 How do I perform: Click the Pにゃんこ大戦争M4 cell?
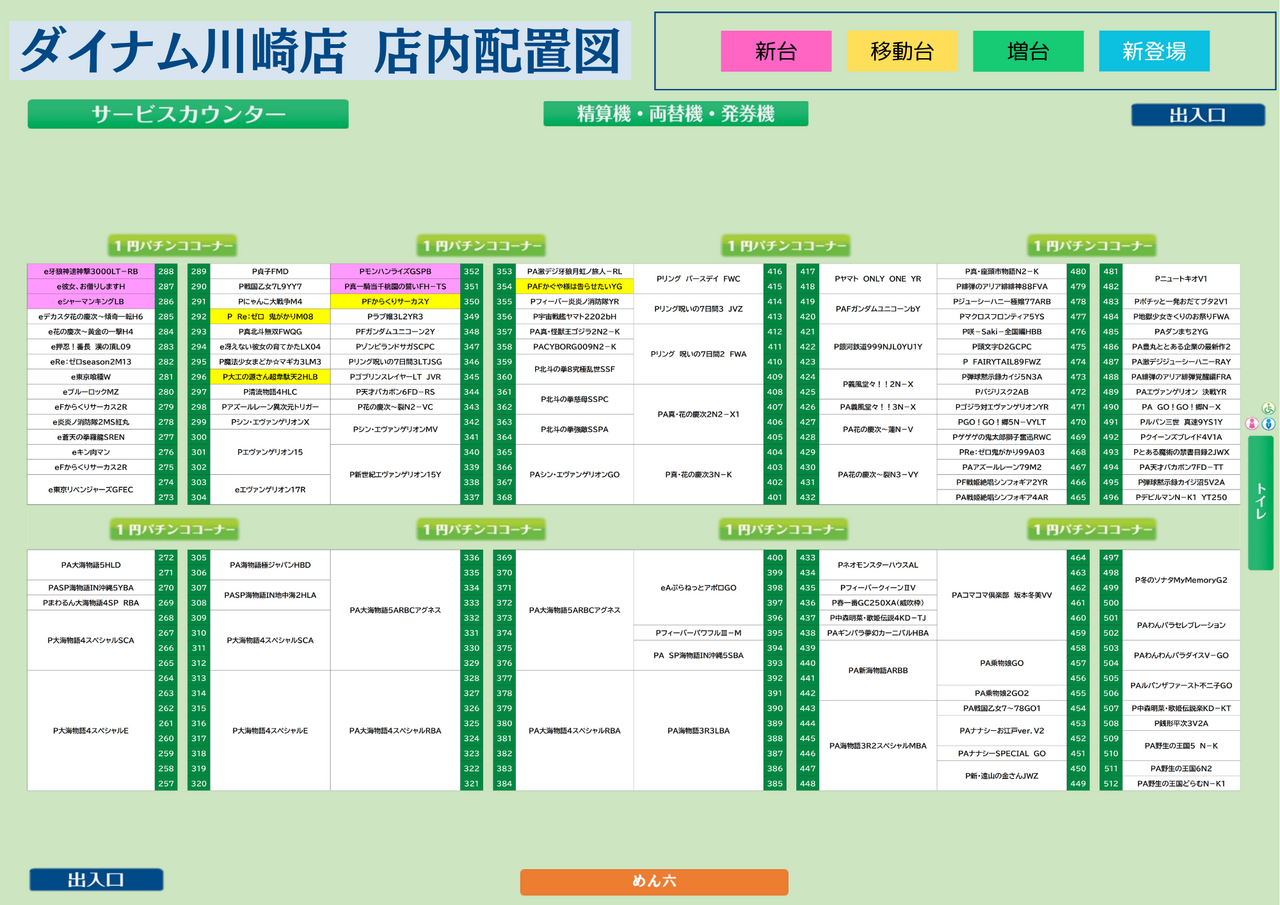[270, 301]
